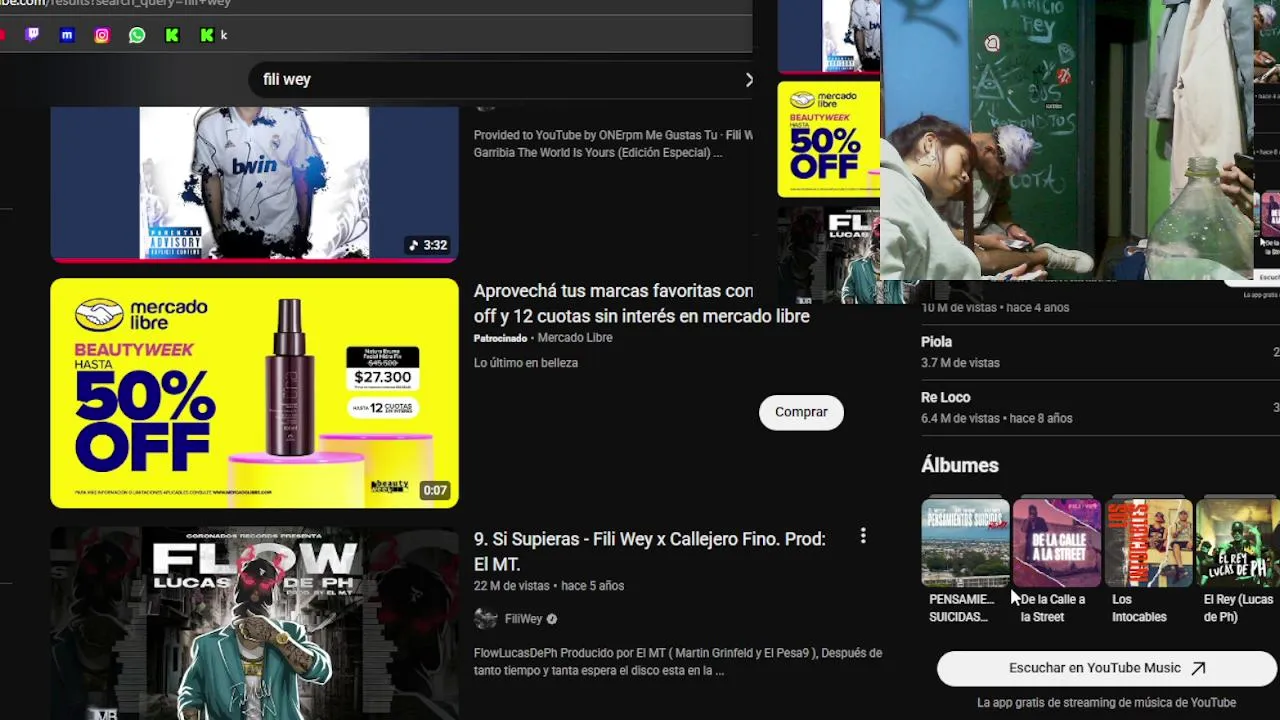
Task: Open 'De la Calle a la Street' album cover
Action: [1056, 542]
